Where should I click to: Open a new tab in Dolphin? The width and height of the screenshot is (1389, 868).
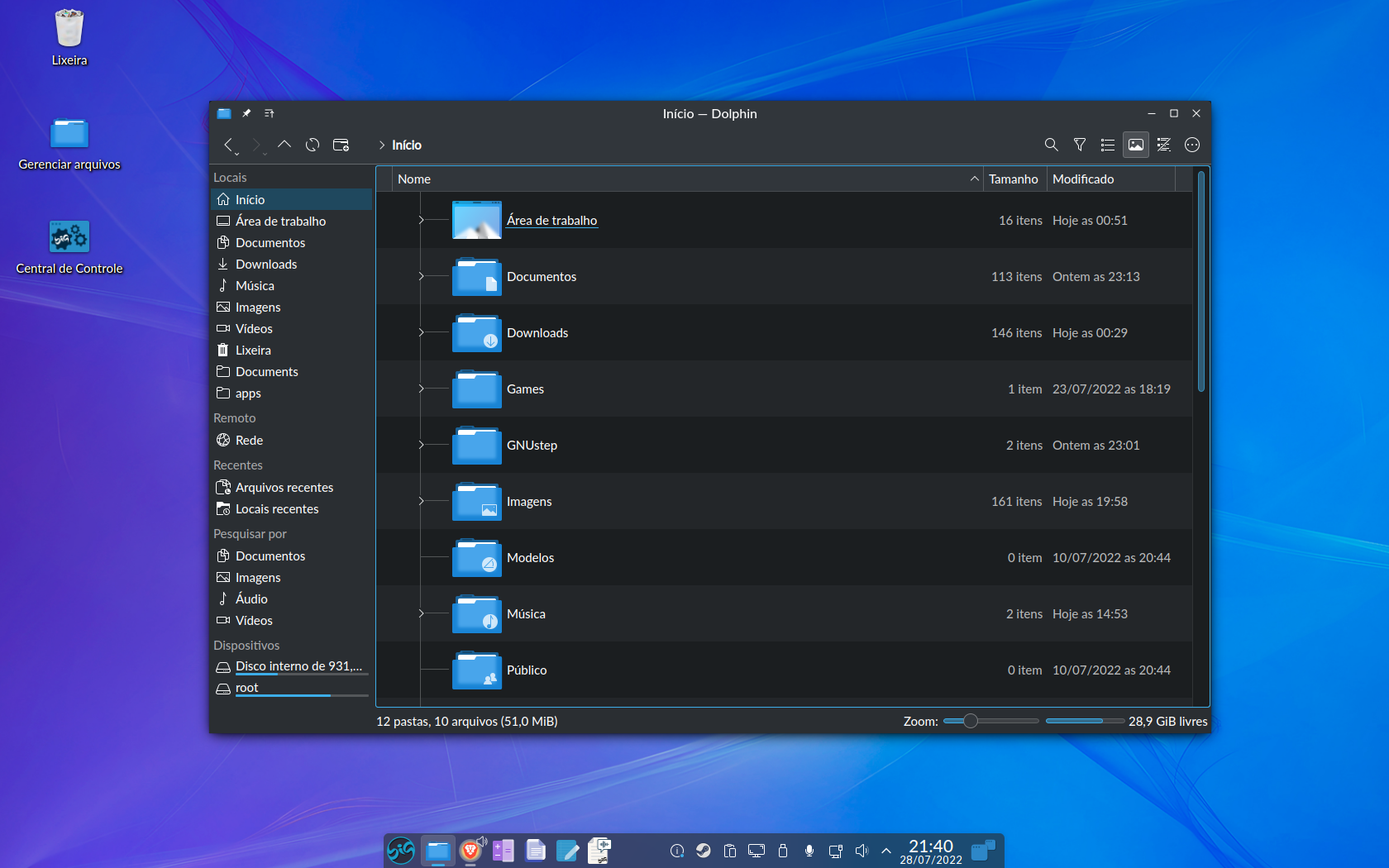pos(341,145)
